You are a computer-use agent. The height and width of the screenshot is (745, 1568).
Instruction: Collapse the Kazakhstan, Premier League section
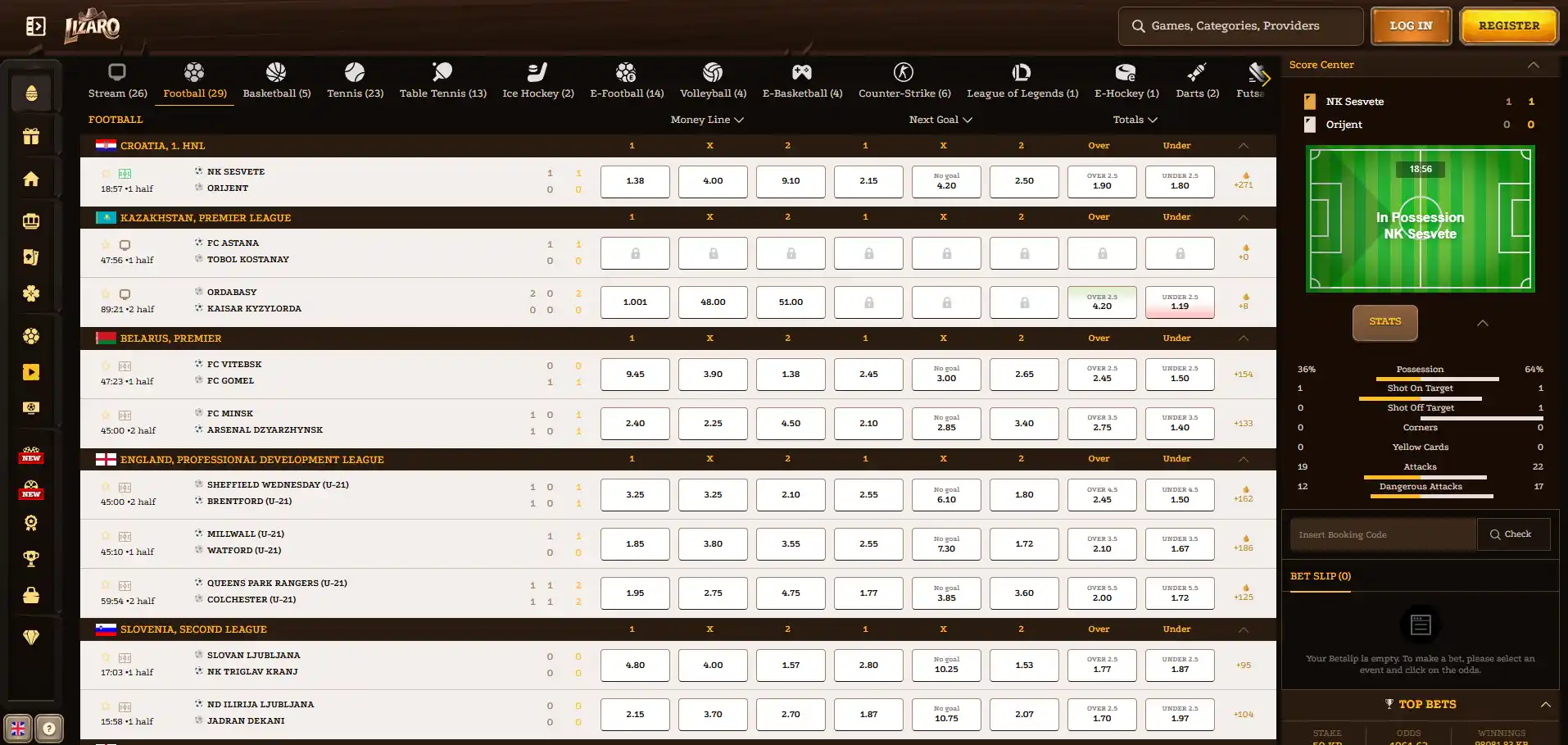[1244, 217]
